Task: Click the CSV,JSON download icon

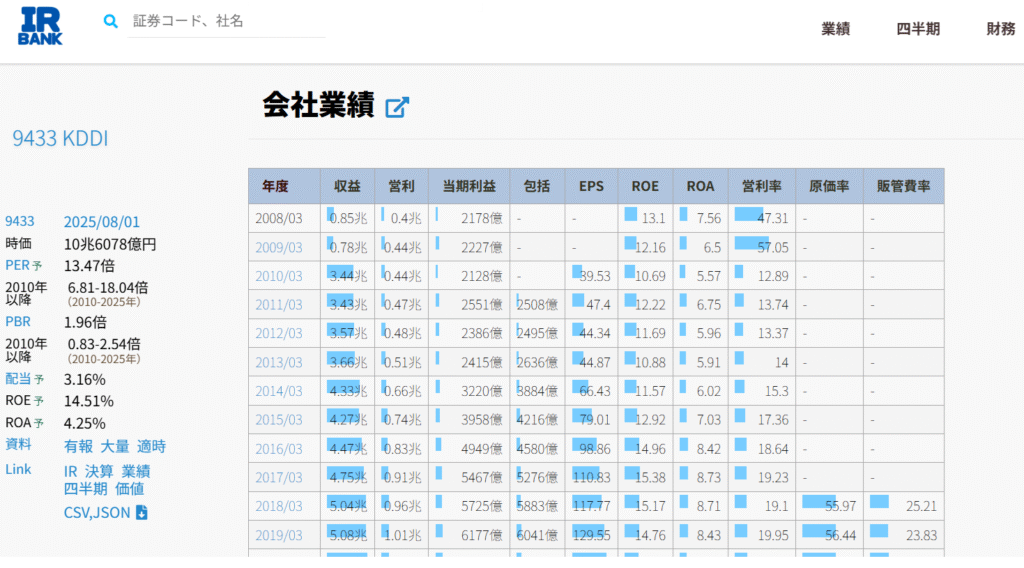Action: point(142,513)
